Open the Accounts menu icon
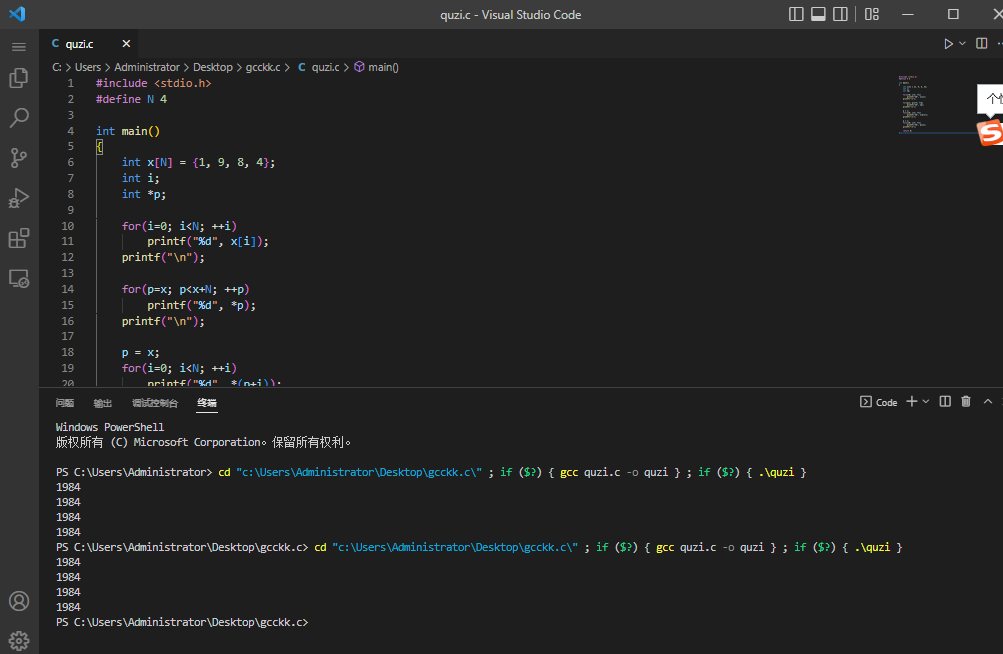 [19, 601]
